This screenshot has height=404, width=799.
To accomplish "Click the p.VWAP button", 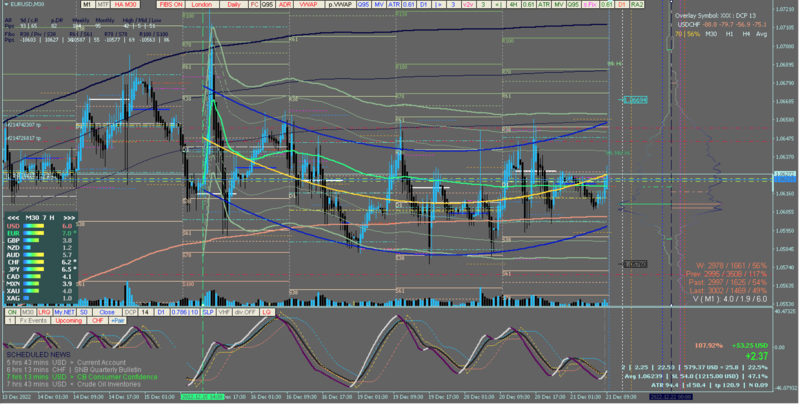I will pyautogui.click(x=340, y=5).
